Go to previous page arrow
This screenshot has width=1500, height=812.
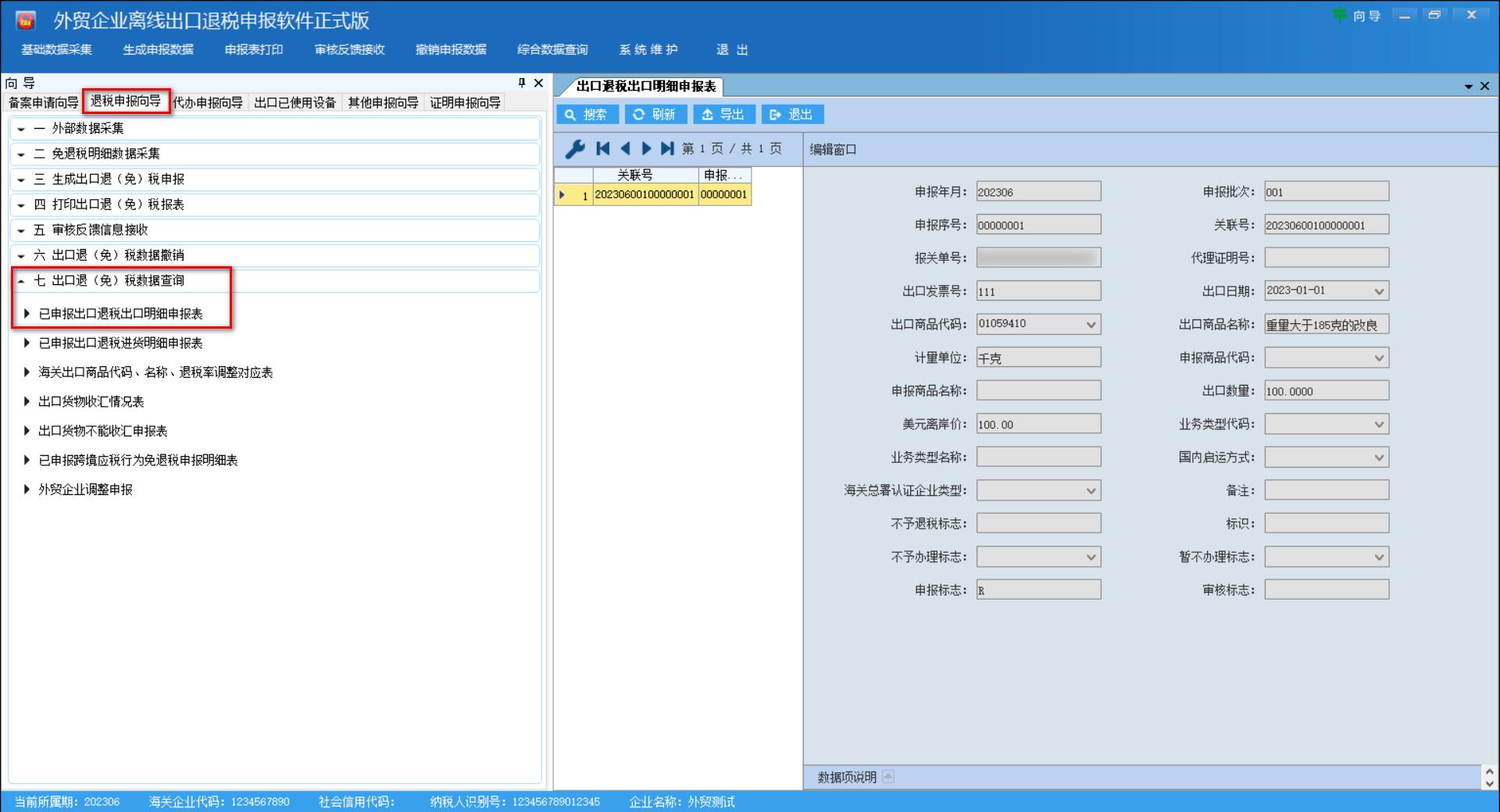[625, 148]
